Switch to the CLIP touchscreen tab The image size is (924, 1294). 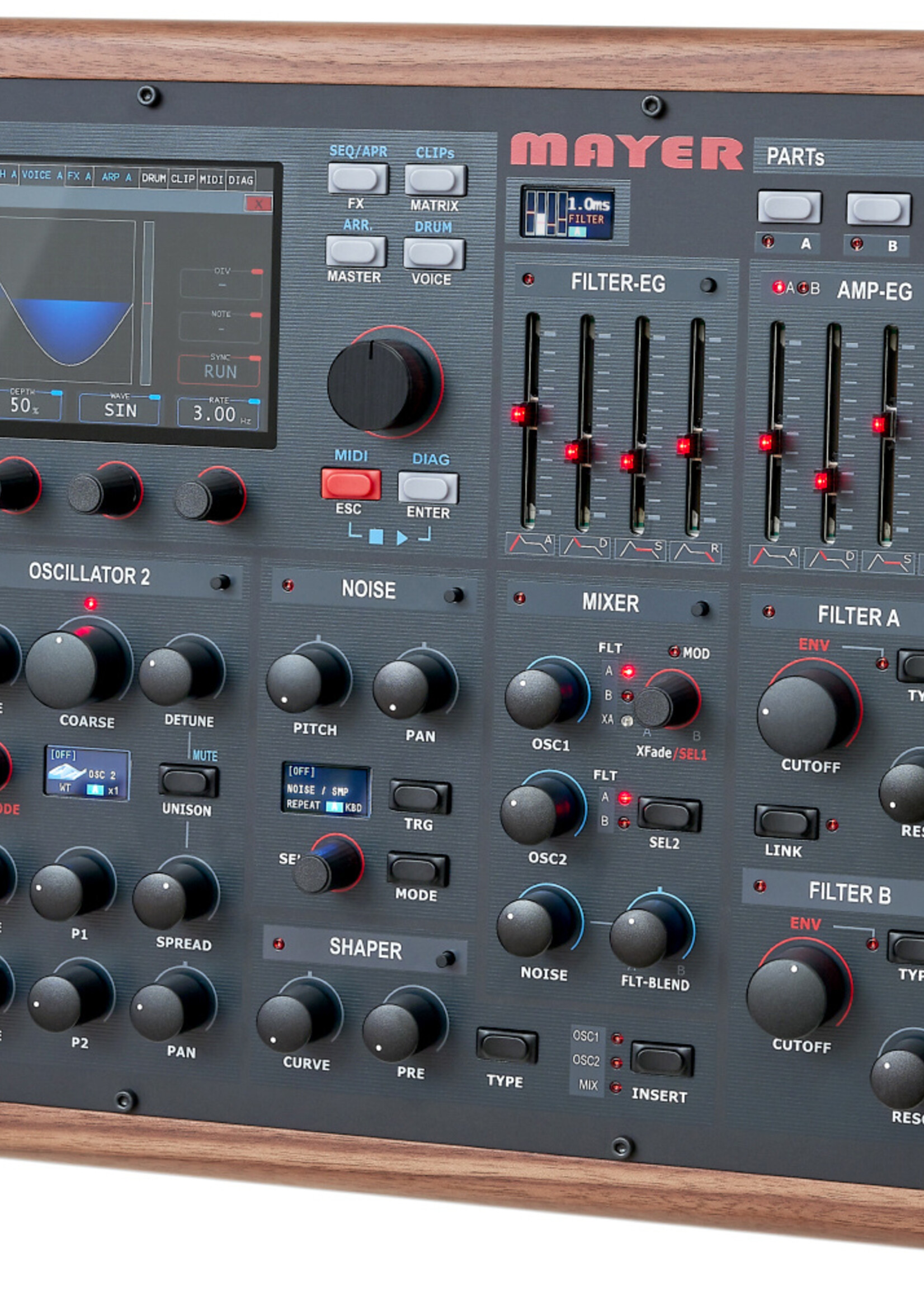183,179
